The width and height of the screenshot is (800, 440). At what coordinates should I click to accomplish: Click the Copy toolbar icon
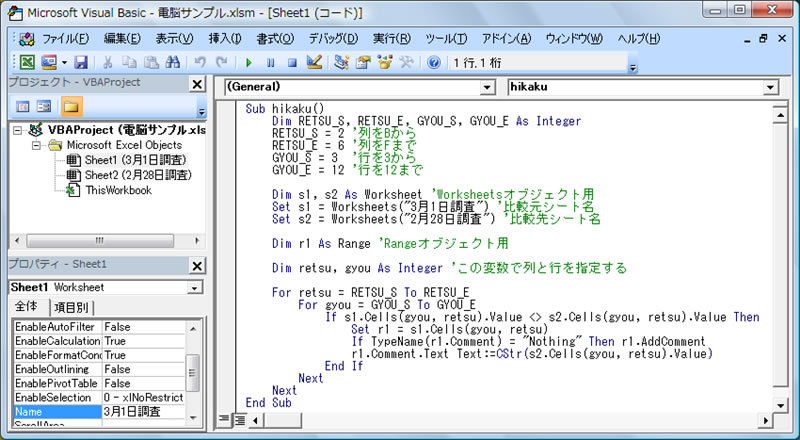[x=129, y=62]
